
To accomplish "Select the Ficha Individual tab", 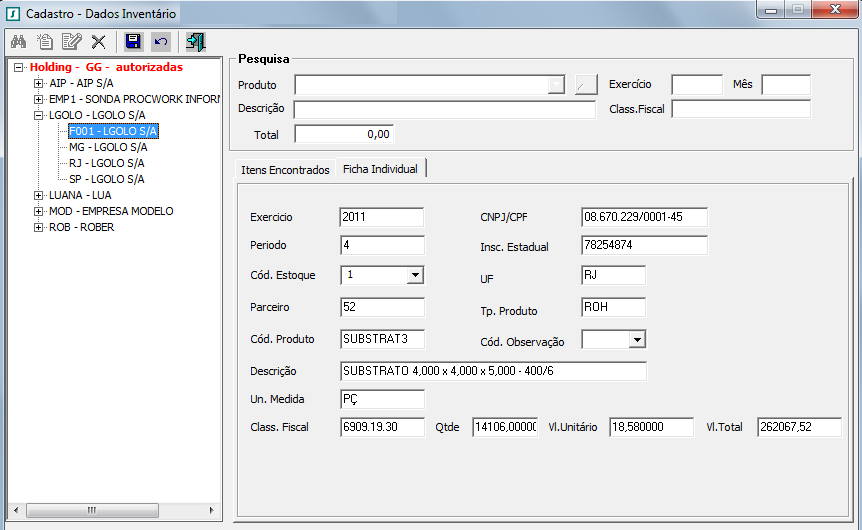I will (380, 169).
